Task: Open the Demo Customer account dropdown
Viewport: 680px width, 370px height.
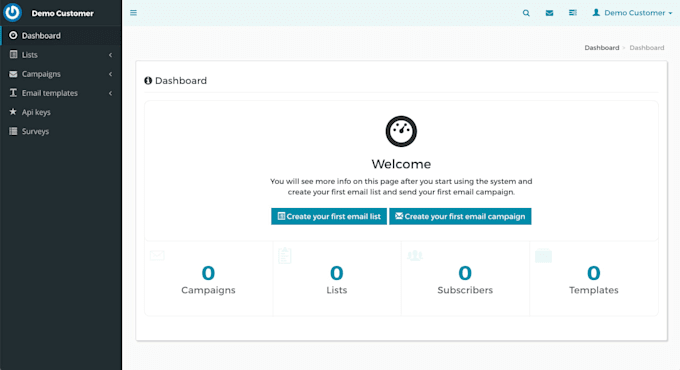Action: (x=632, y=13)
